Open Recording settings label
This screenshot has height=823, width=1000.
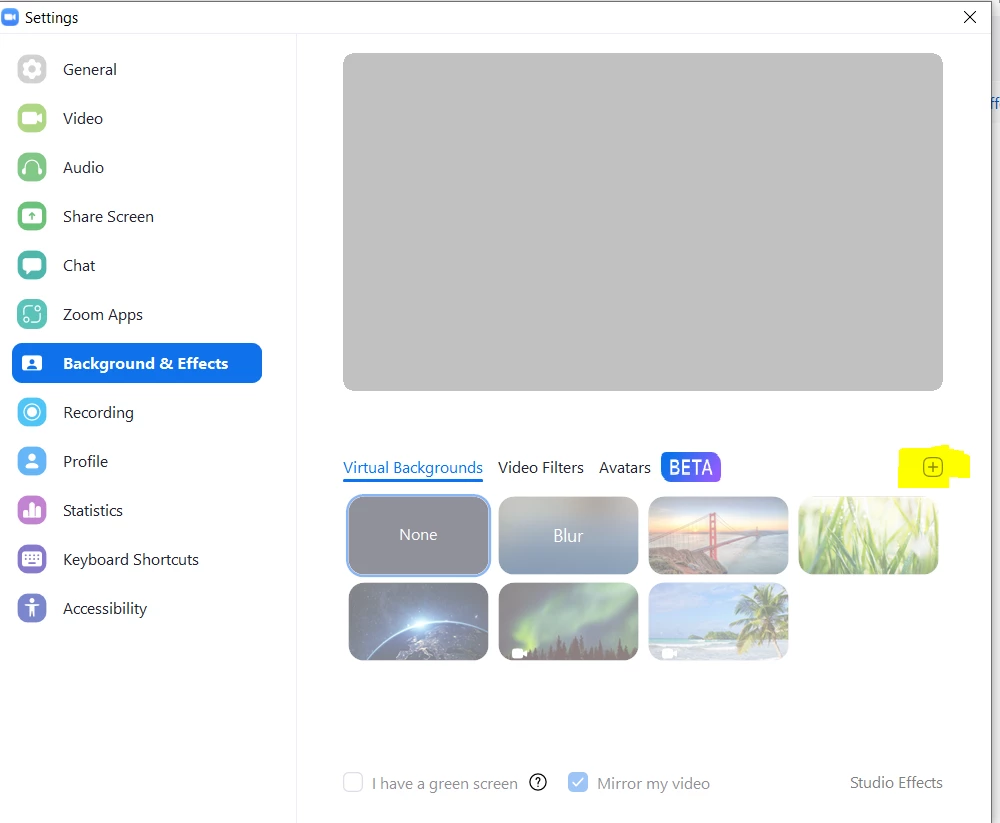point(99,413)
